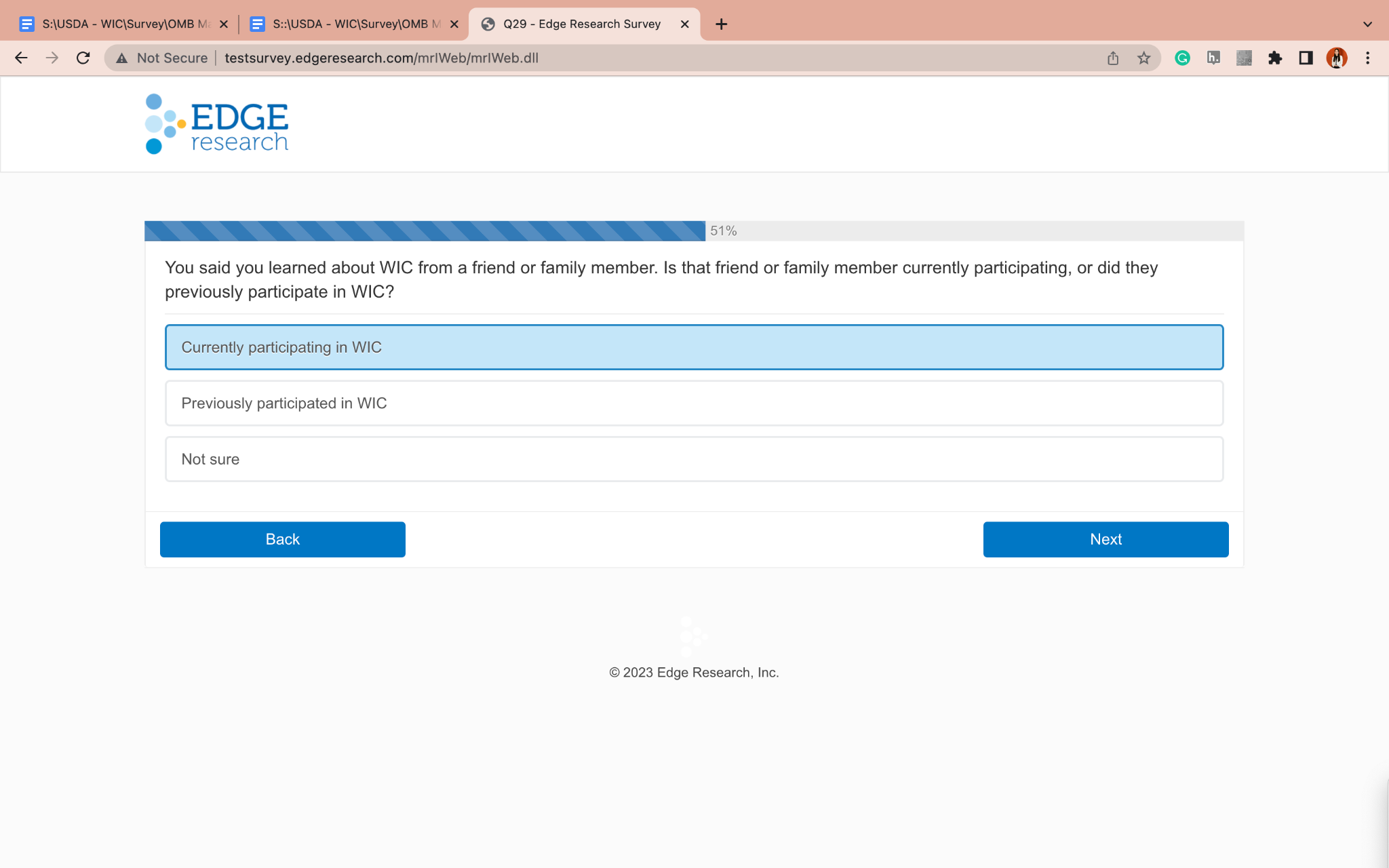Click the share page icon
The image size is (1389, 868).
coord(1113,58)
